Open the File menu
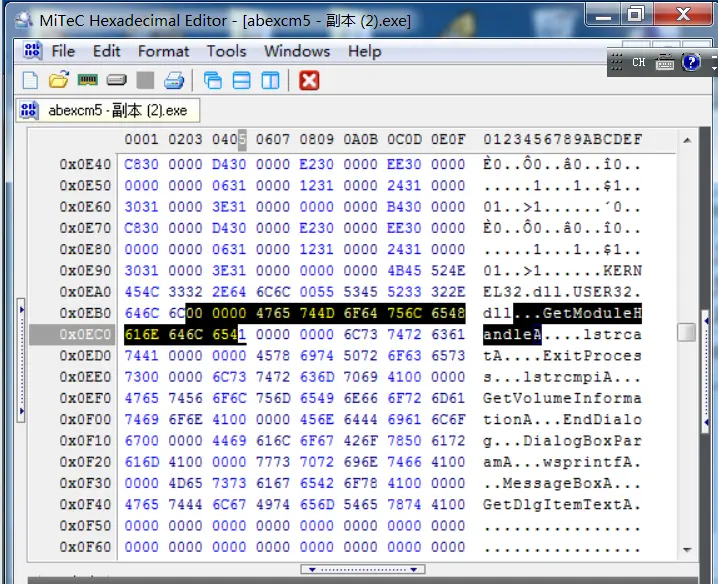 63,51
